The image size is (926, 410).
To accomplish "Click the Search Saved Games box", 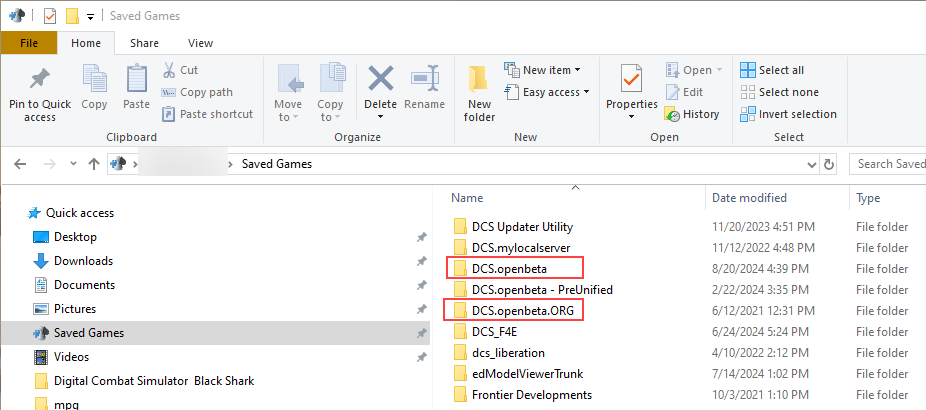I will pos(888,164).
